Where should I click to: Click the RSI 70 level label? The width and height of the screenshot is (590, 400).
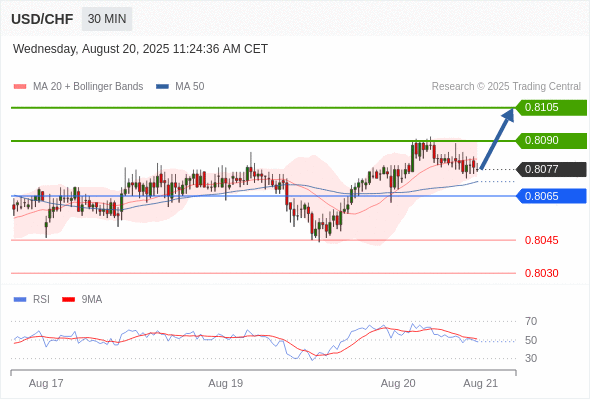click(531, 321)
